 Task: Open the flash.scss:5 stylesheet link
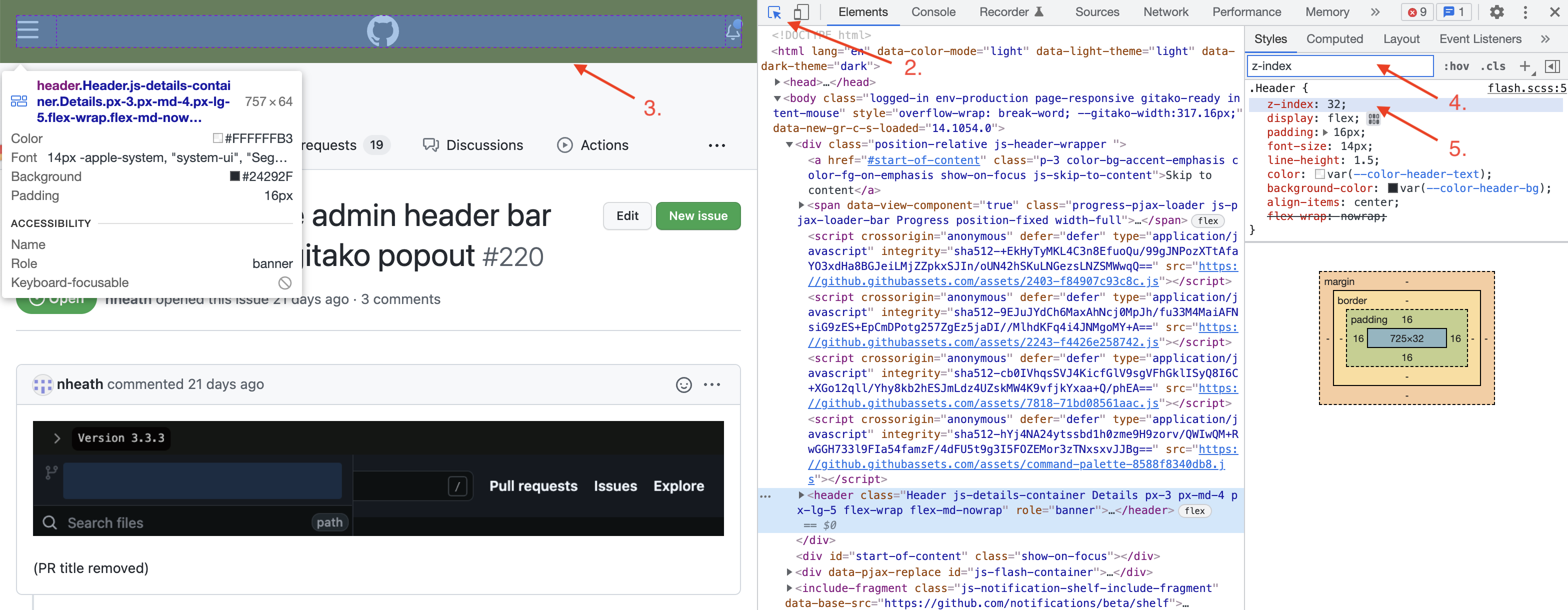coord(1525,87)
